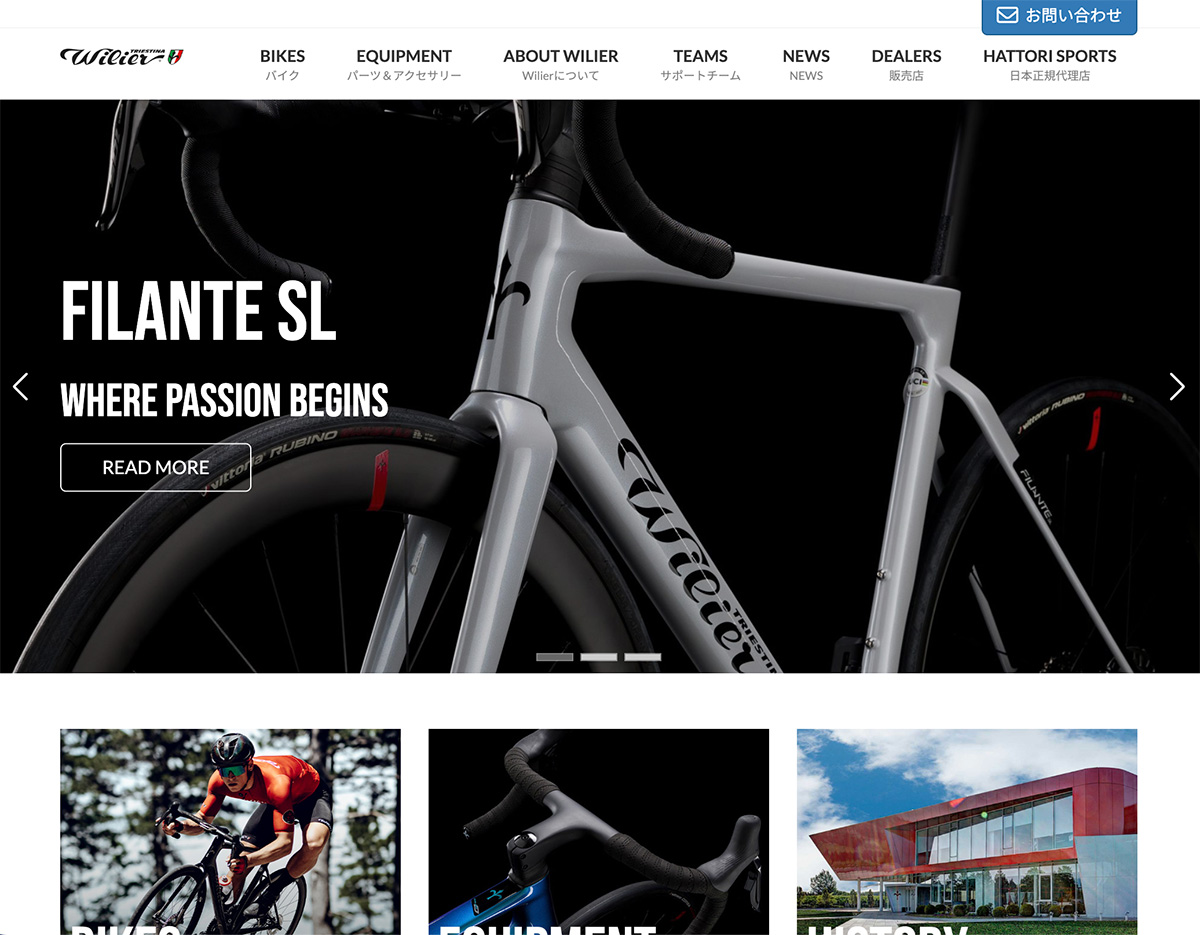The image size is (1200, 935).
Task: Click the Wilier Triestina logo
Action: pos(122,57)
